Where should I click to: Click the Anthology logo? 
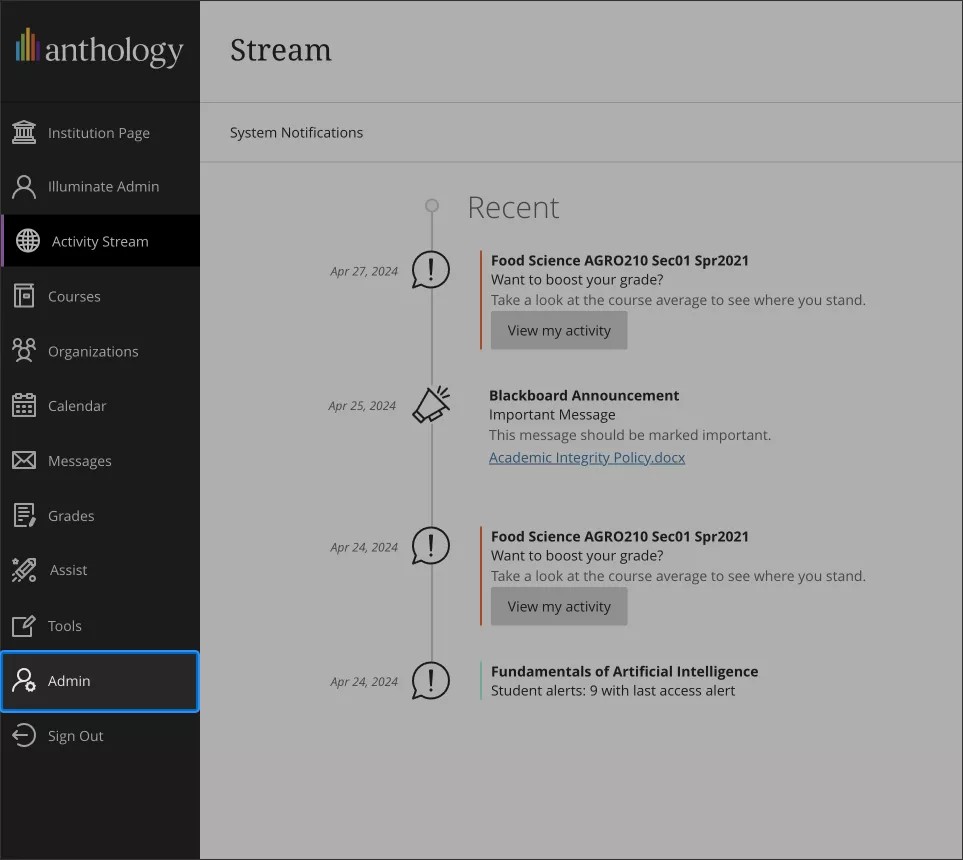99,48
